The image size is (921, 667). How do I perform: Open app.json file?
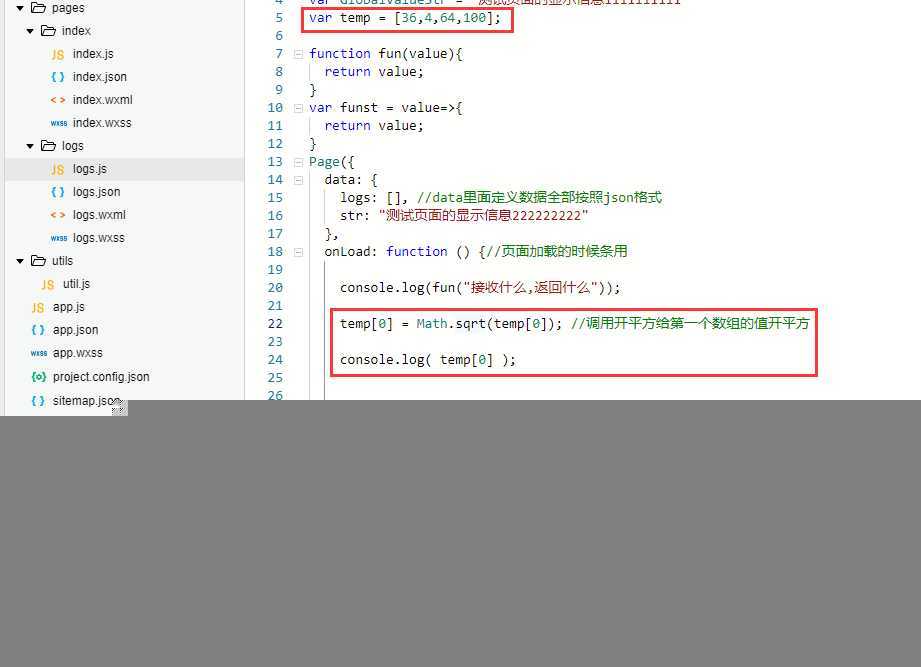(x=76, y=330)
